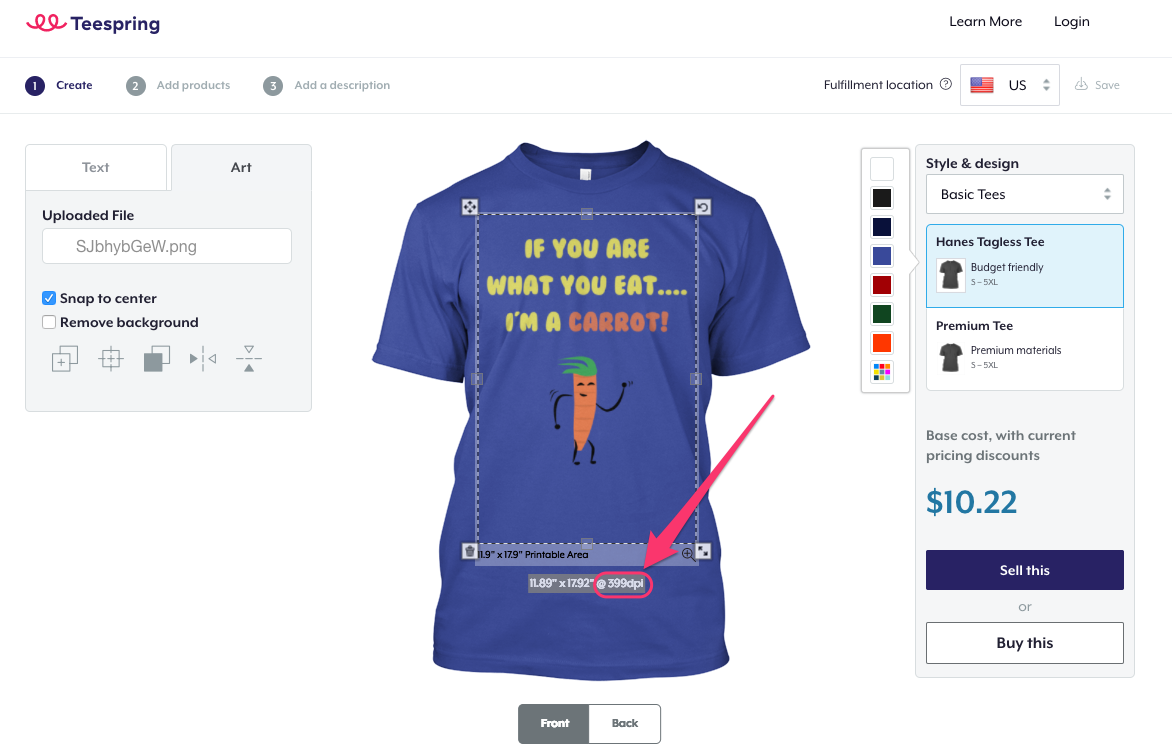The height and width of the screenshot is (753, 1172).
Task: Delete design with trash icon
Action: (x=469, y=551)
